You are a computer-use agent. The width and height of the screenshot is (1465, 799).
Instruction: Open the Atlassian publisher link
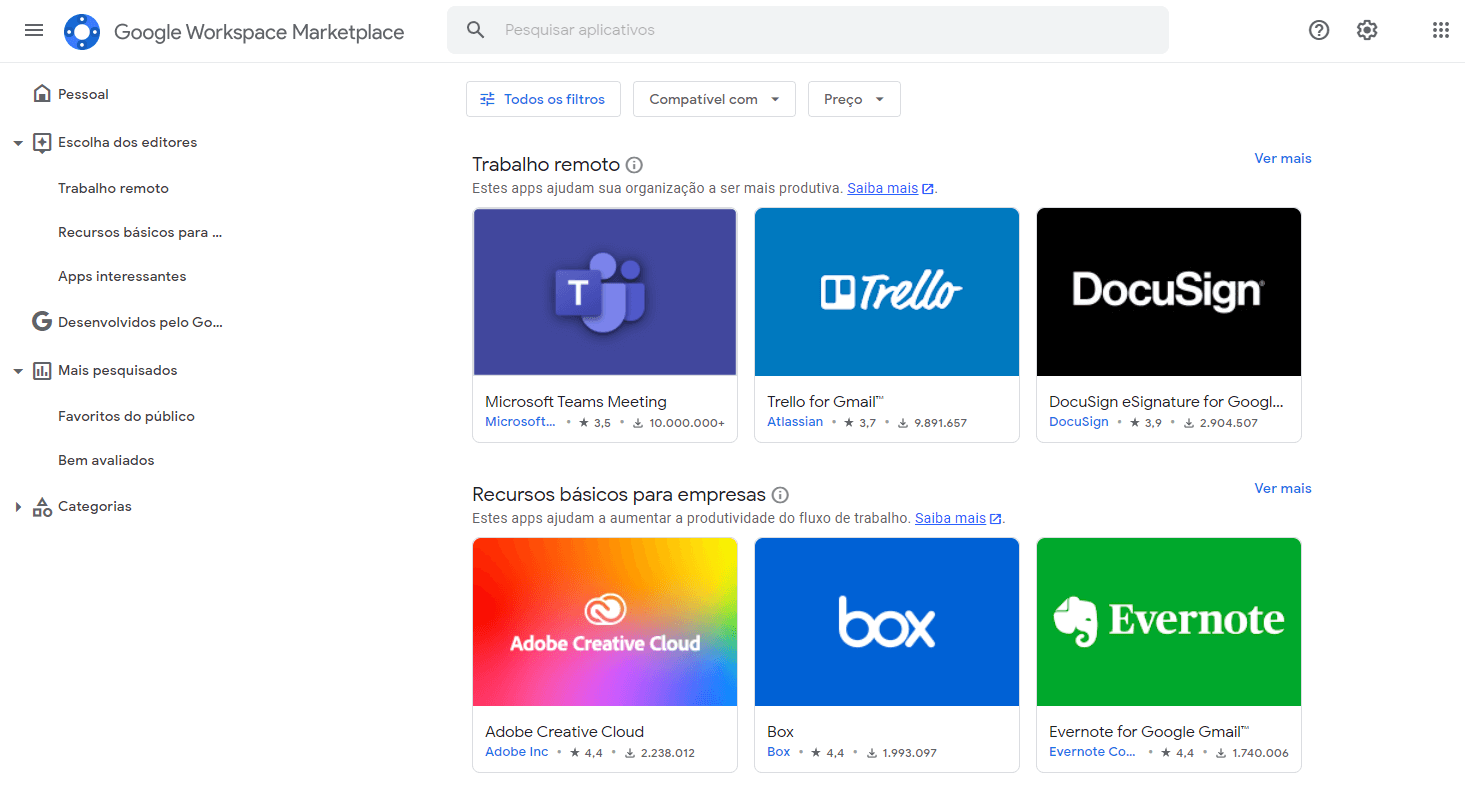pos(795,421)
